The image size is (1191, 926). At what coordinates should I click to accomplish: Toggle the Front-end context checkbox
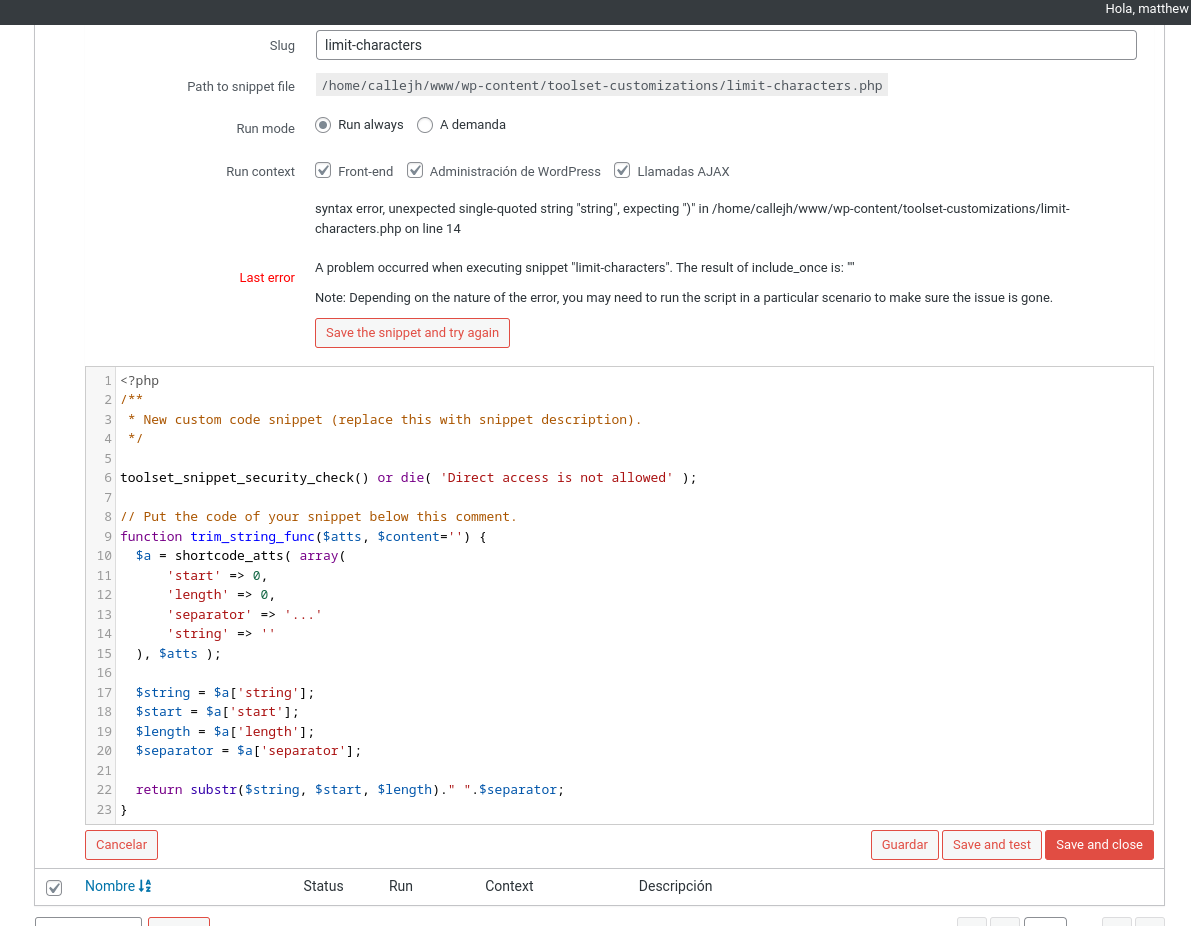[323, 170]
